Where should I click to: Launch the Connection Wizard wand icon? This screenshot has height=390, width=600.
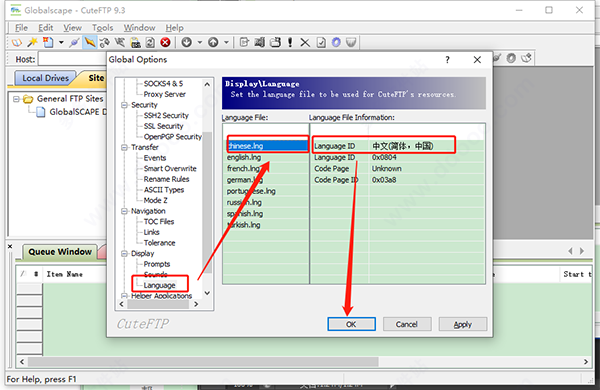point(32,42)
